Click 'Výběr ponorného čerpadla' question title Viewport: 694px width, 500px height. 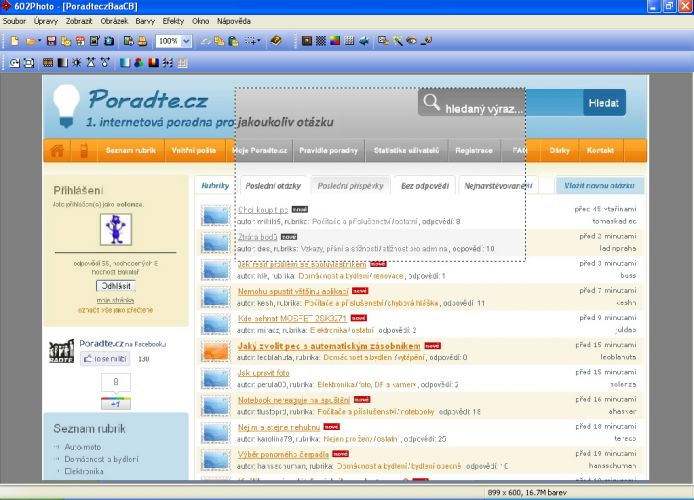pyautogui.click(x=283, y=454)
